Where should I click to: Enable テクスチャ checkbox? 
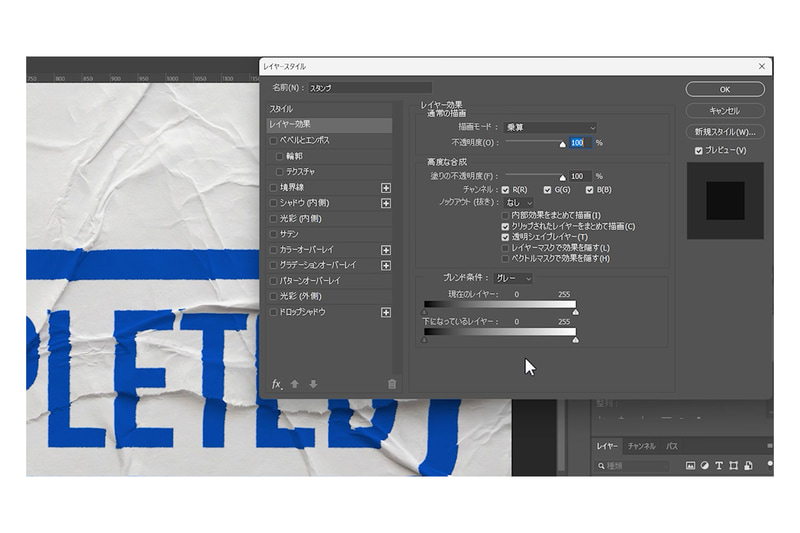click(x=279, y=171)
